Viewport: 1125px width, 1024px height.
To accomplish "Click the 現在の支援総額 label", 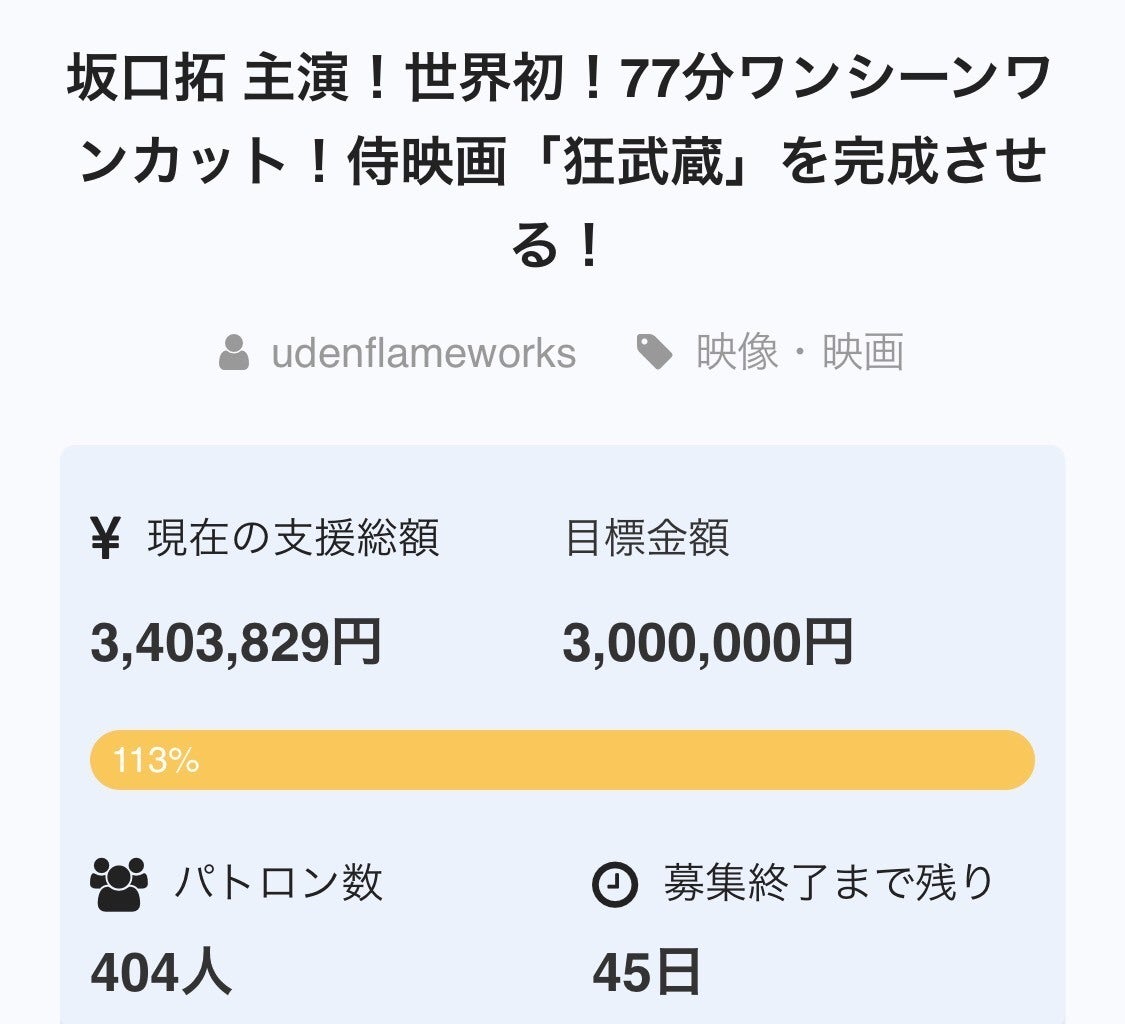I will click(x=293, y=539).
